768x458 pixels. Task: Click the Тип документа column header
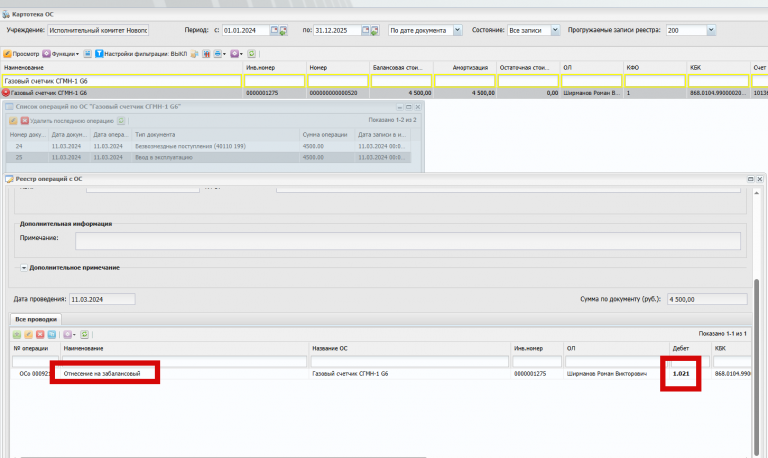coord(215,134)
